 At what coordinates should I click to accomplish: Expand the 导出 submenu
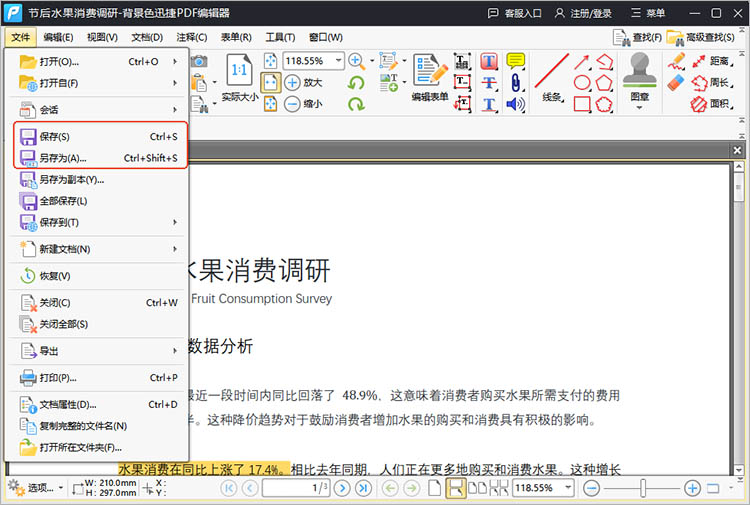[99, 351]
